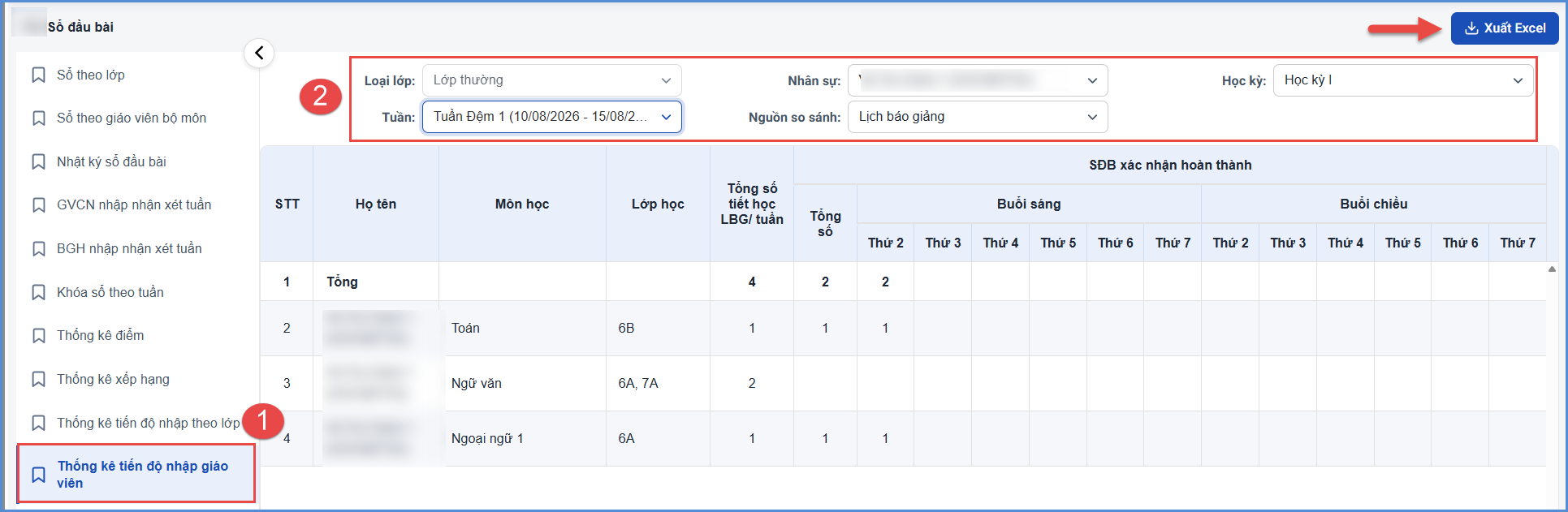
Task: Select Thống kê tiến độ nhập giáo viên
Action: coord(136,474)
